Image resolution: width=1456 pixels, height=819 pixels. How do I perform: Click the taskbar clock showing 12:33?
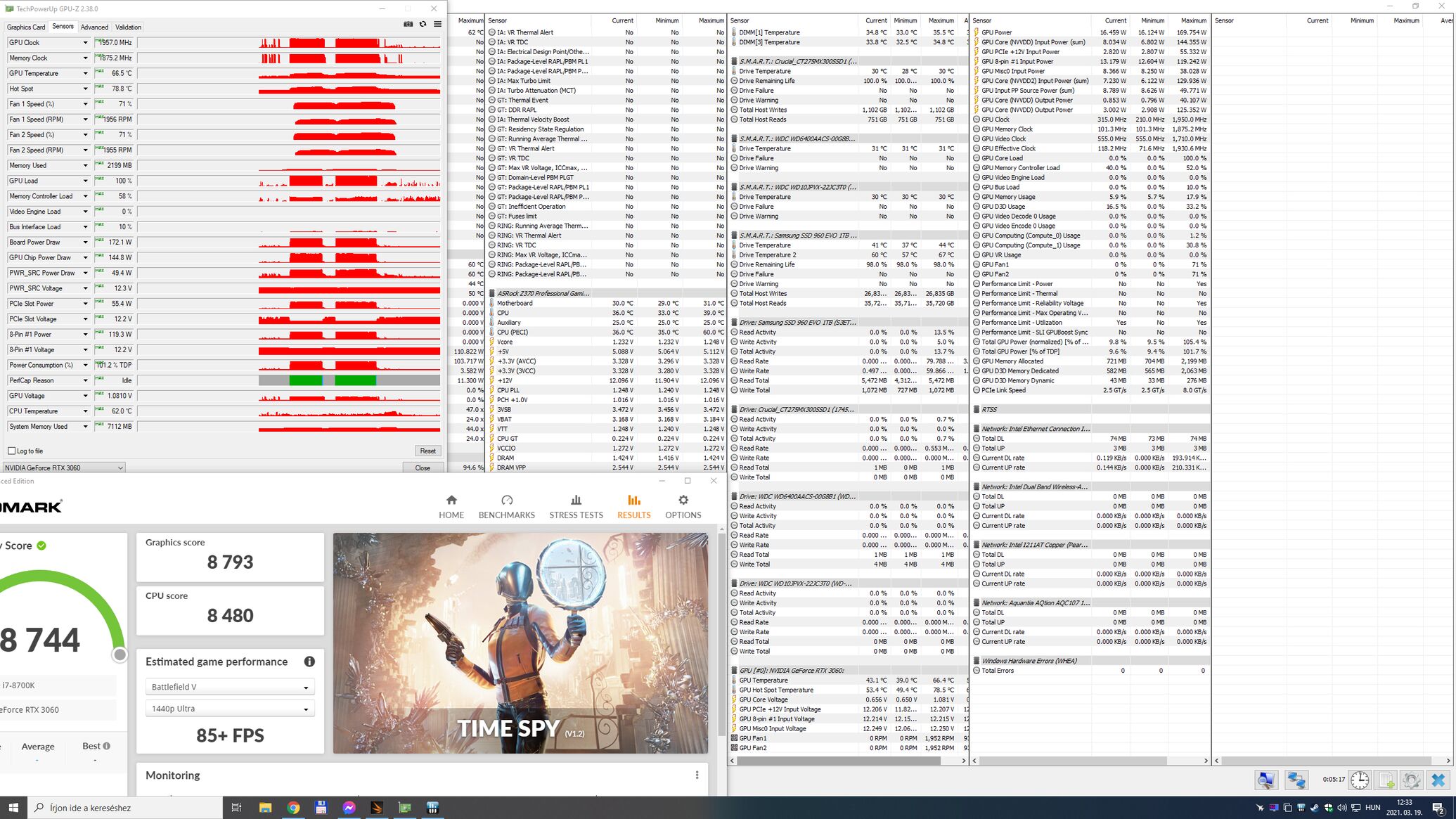(x=1404, y=807)
